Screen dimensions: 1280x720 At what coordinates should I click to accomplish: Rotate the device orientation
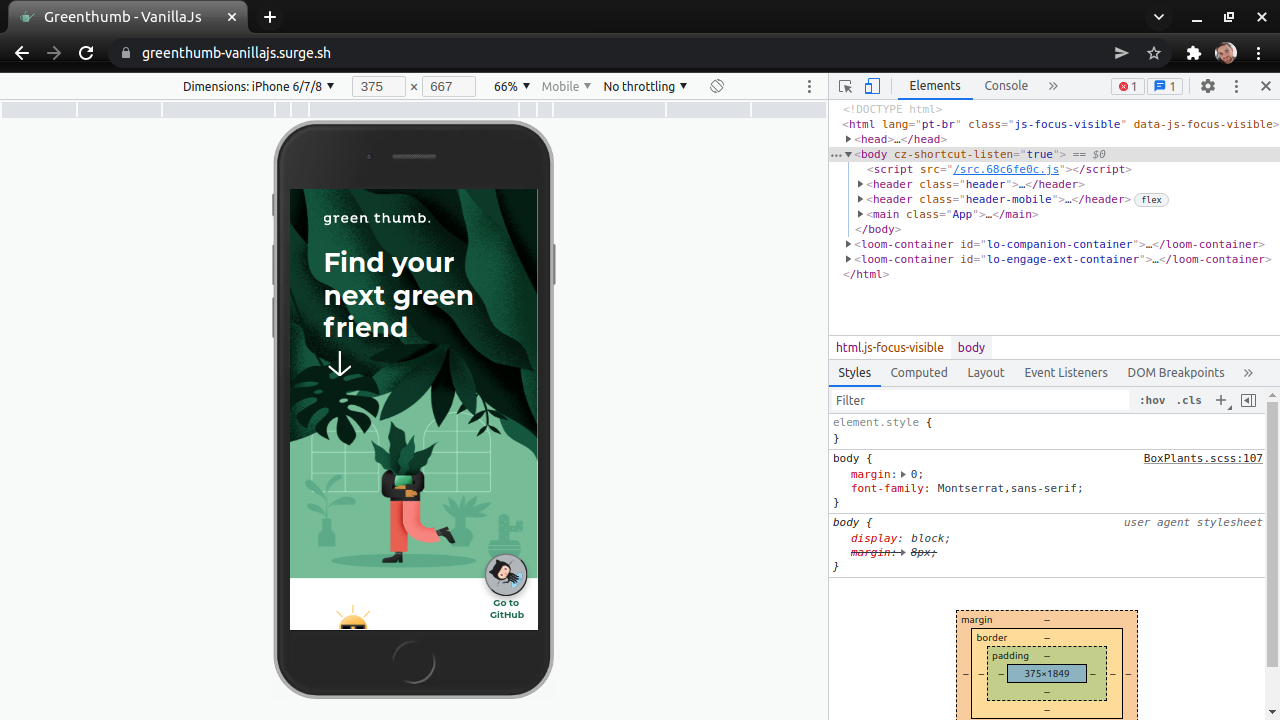[x=717, y=86]
